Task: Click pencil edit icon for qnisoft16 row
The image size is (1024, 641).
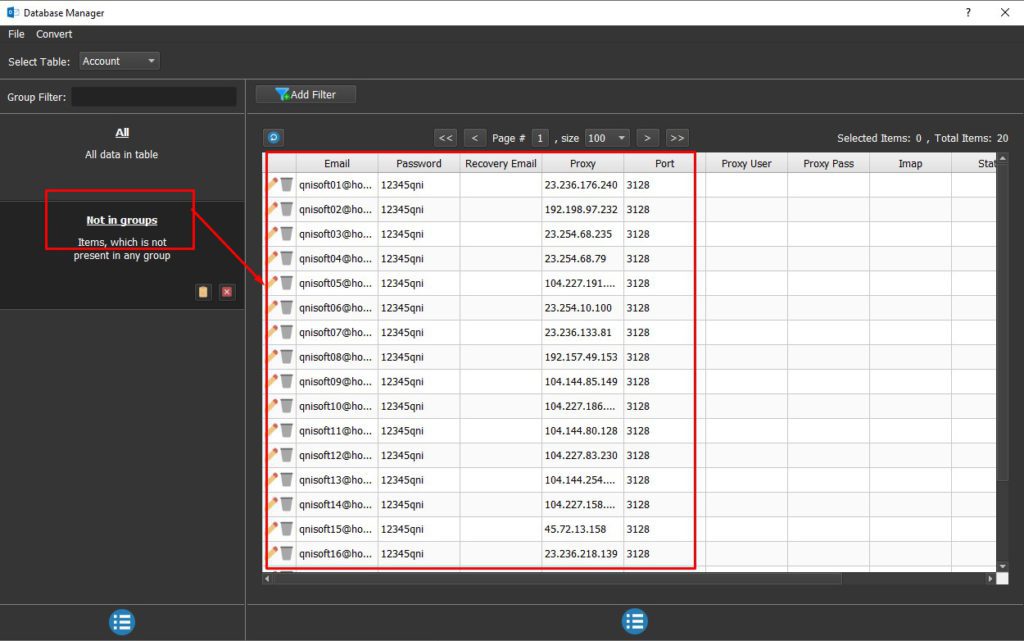Action: pos(273,554)
